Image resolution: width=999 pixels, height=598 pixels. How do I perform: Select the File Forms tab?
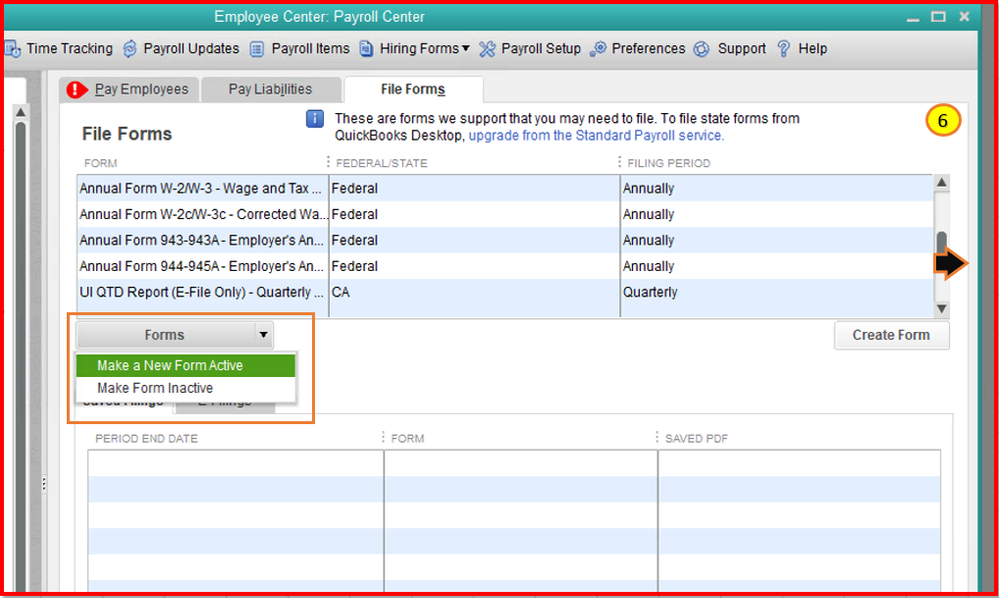point(413,89)
